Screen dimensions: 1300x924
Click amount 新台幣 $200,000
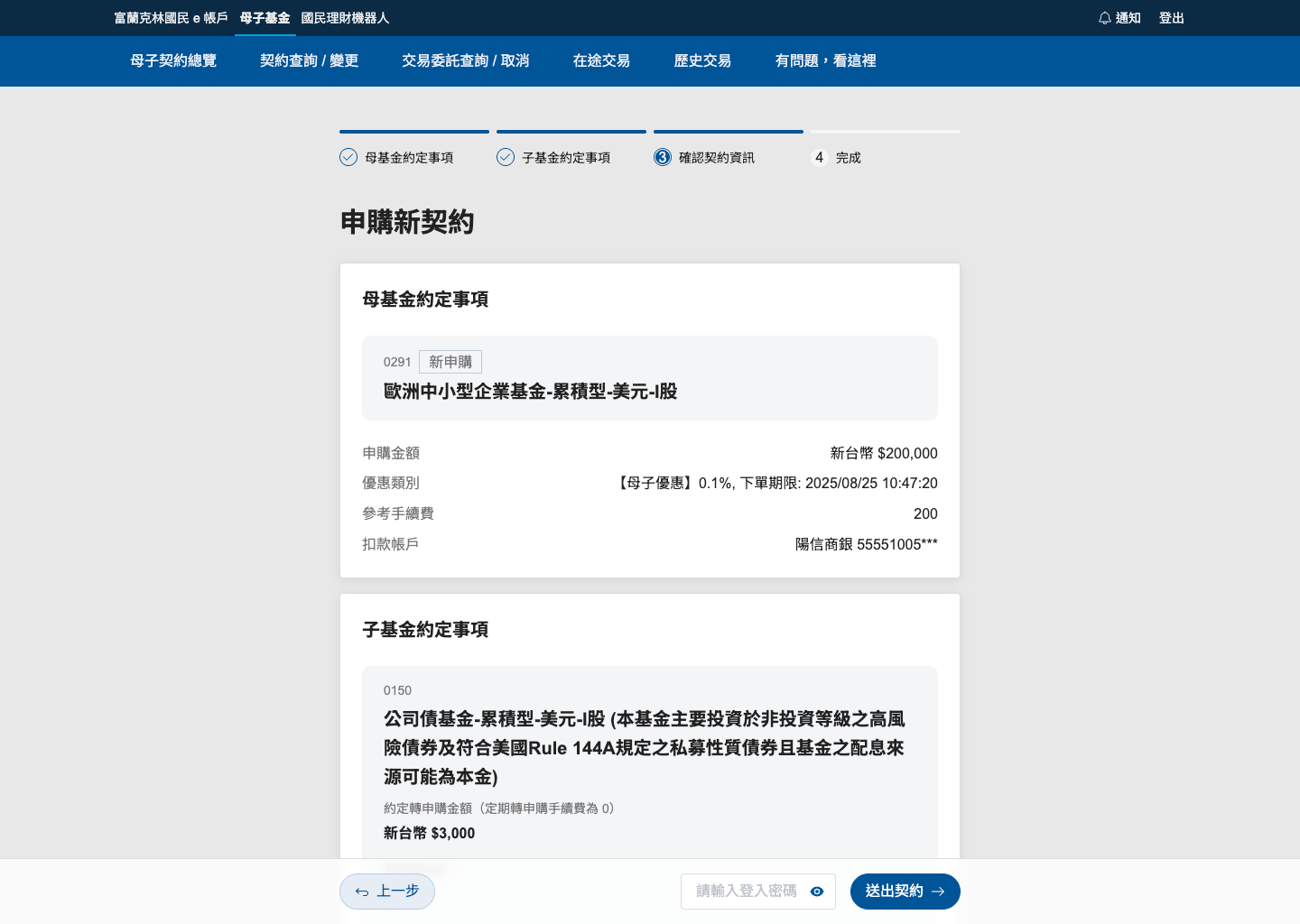pyautogui.click(x=884, y=453)
